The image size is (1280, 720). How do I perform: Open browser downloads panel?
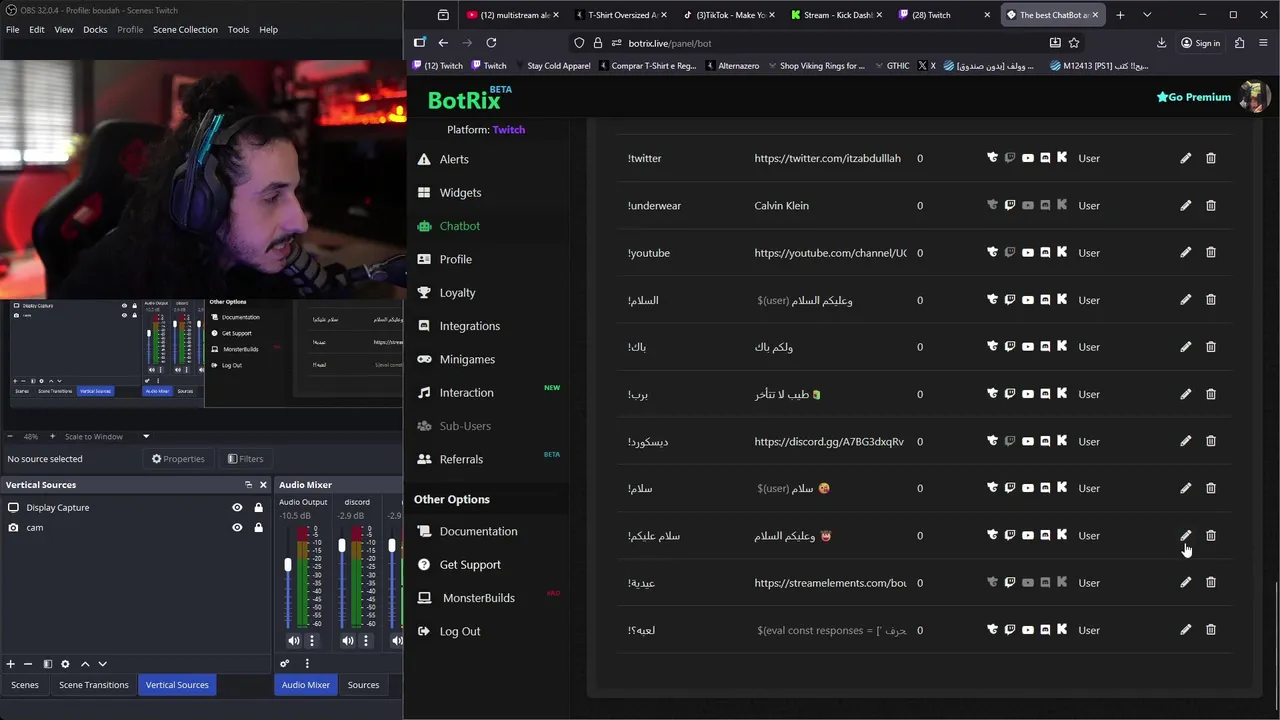[x=1161, y=43]
